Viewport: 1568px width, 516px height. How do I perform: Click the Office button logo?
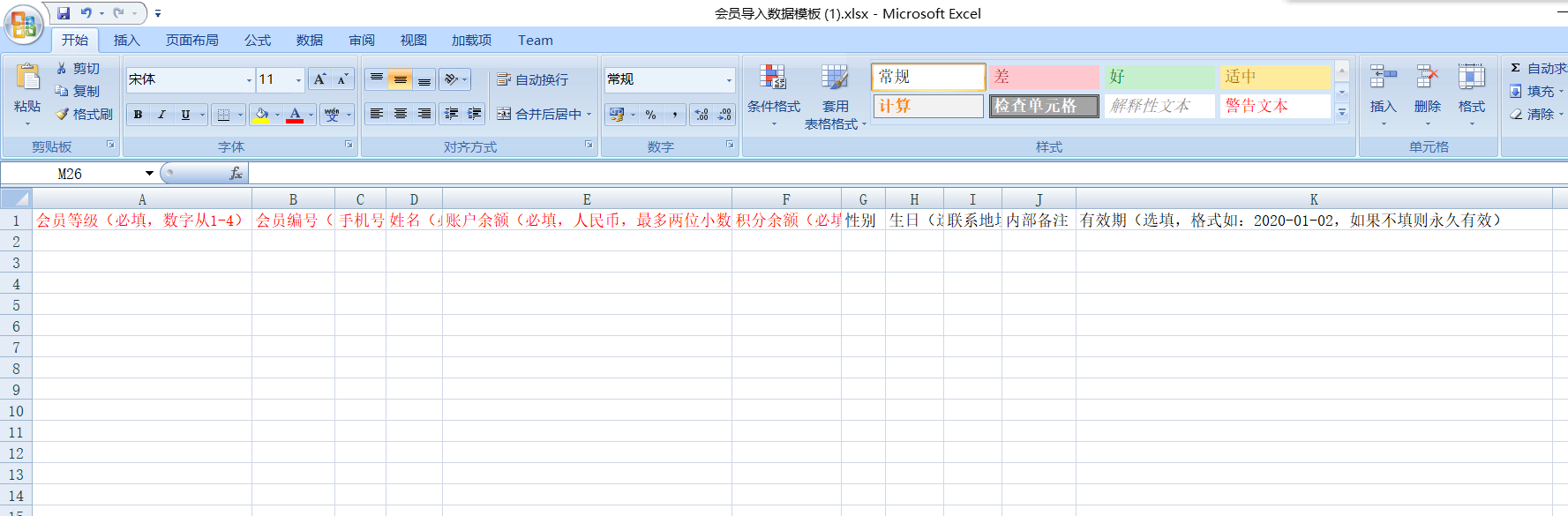[x=24, y=25]
